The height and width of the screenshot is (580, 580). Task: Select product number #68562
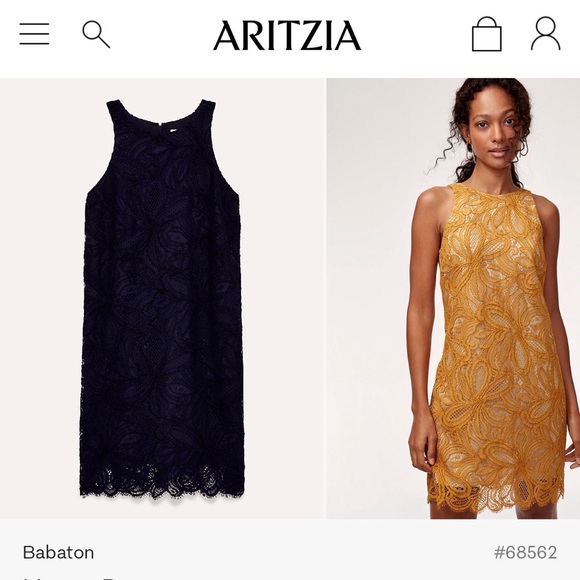tap(526, 553)
